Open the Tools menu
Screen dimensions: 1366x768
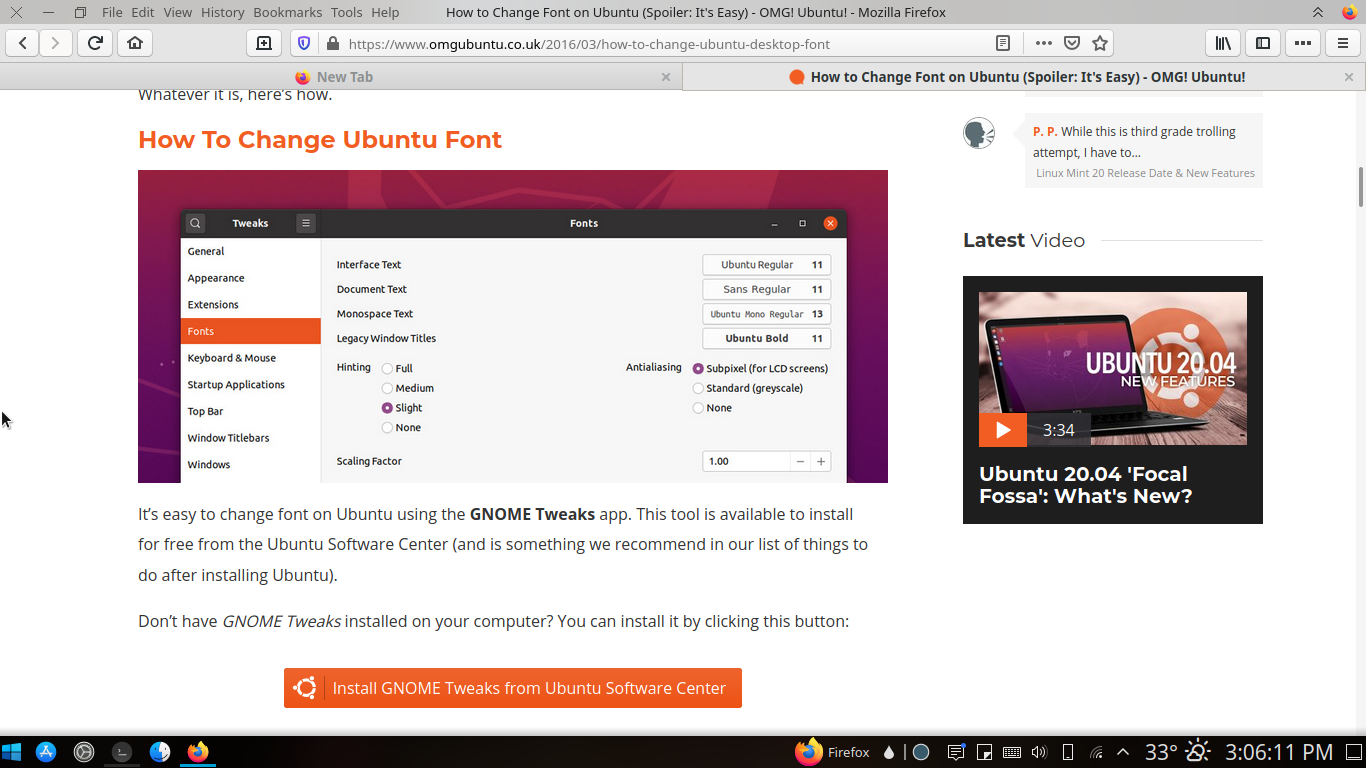[346, 12]
